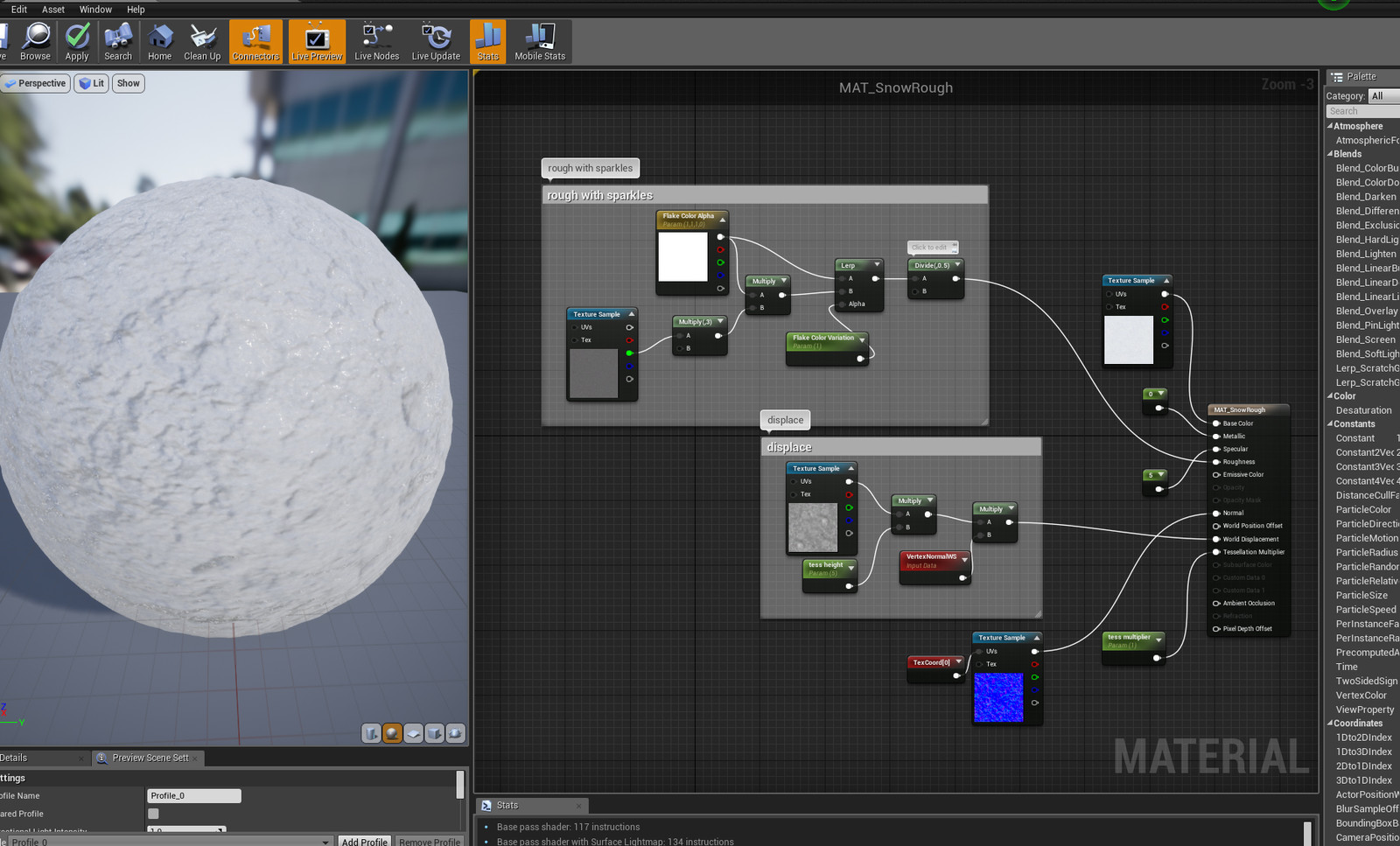Collapse the Lerp node arrow
Viewport: 1400px width, 846px height.
pos(877,264)
